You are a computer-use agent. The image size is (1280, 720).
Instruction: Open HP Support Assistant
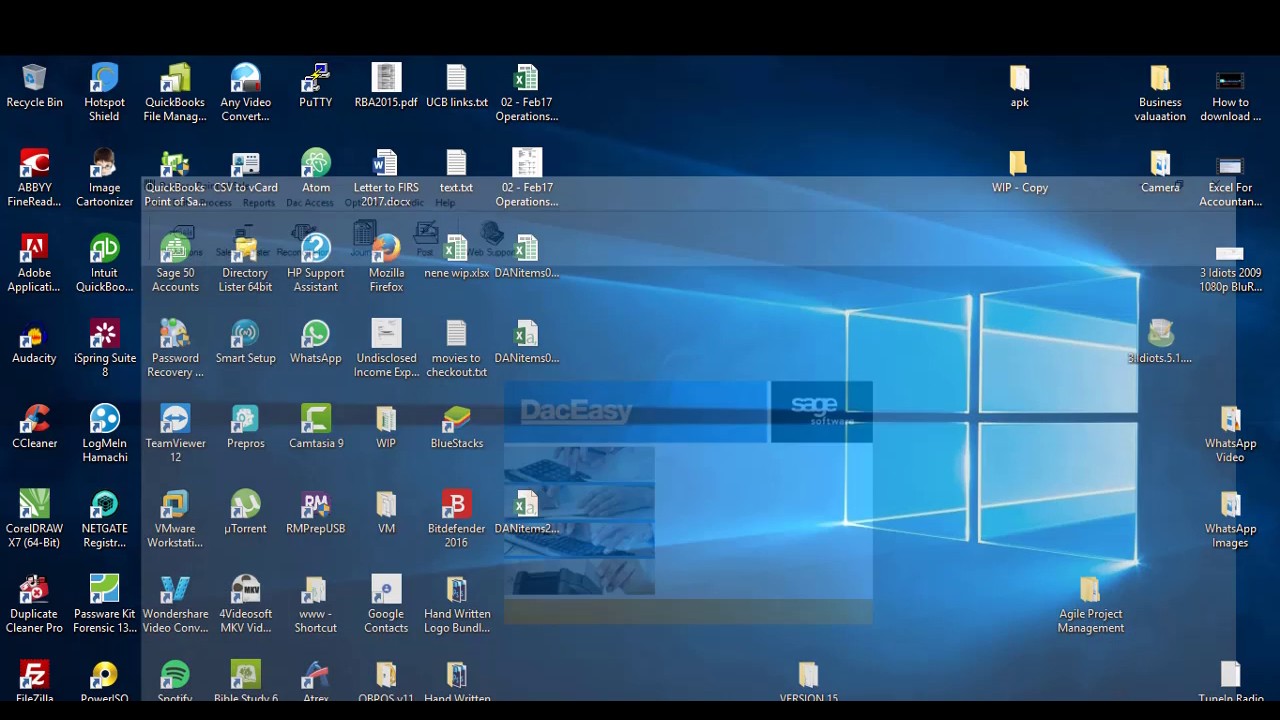click(x=316, y=263)
